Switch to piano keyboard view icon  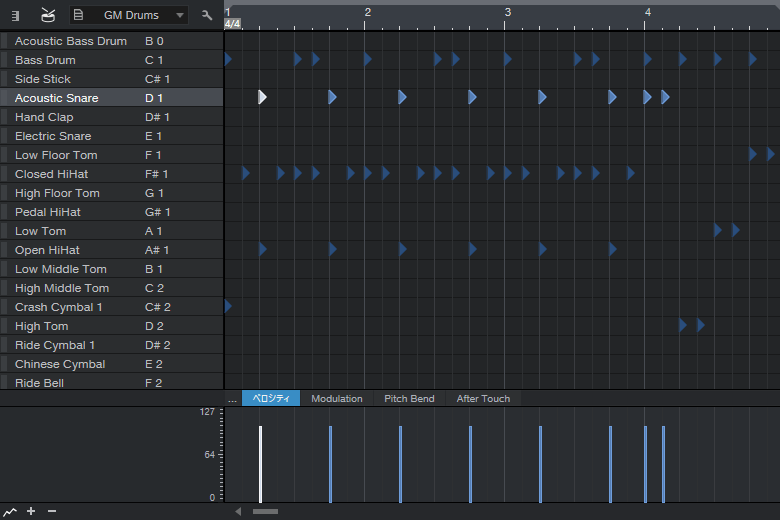(15, 15)
